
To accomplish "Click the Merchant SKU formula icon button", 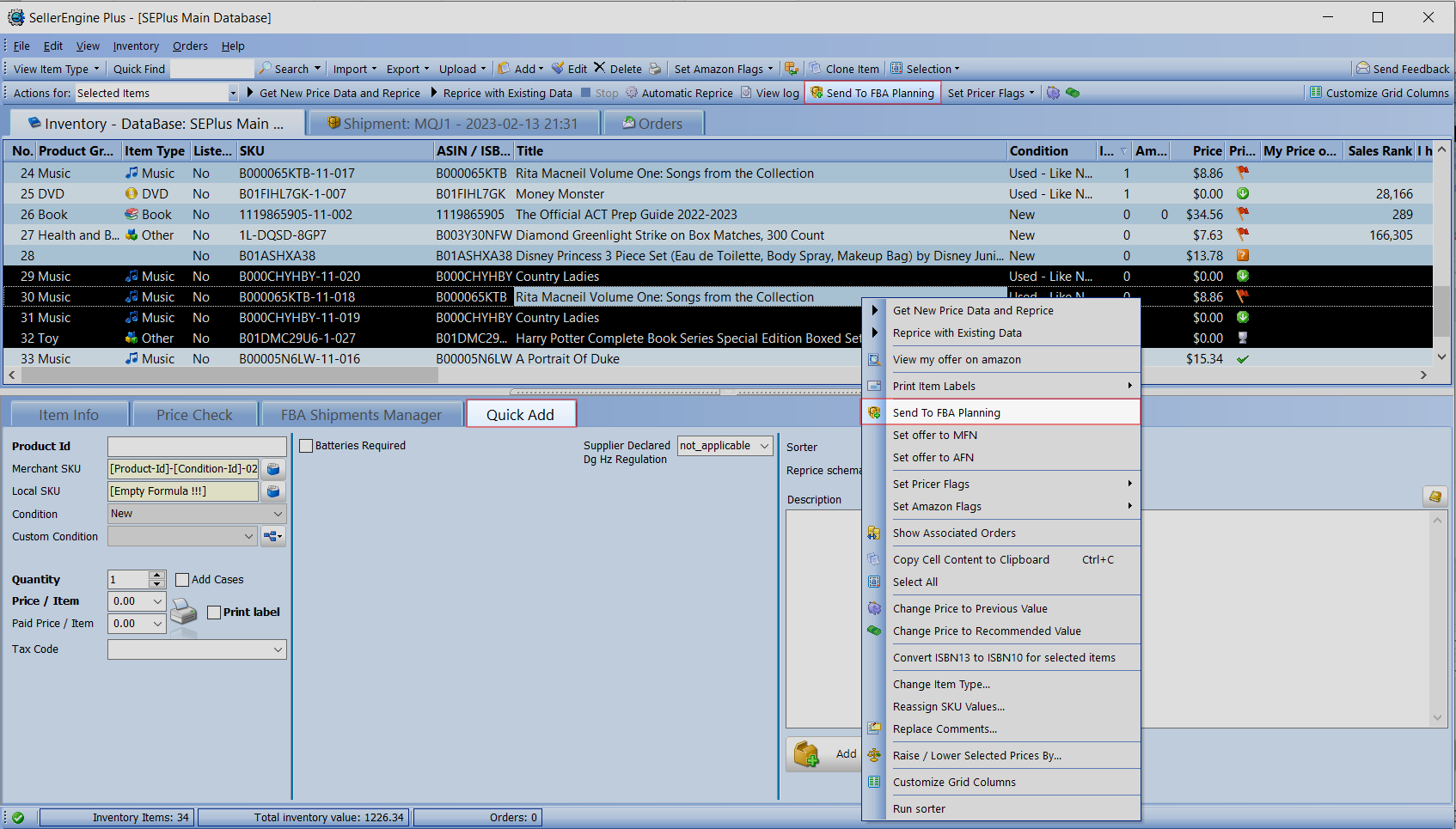I will (273, 469).
